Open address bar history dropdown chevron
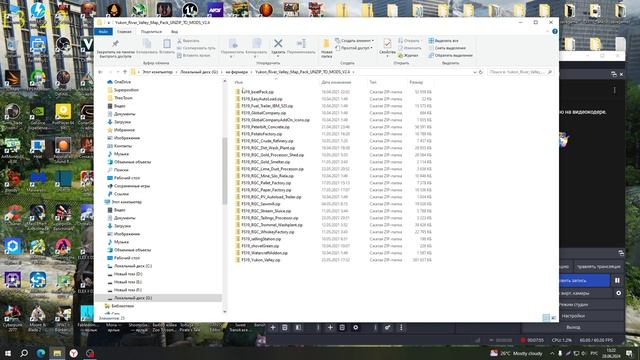The height and width of the screenshot is (360, 640). [474, 72]
